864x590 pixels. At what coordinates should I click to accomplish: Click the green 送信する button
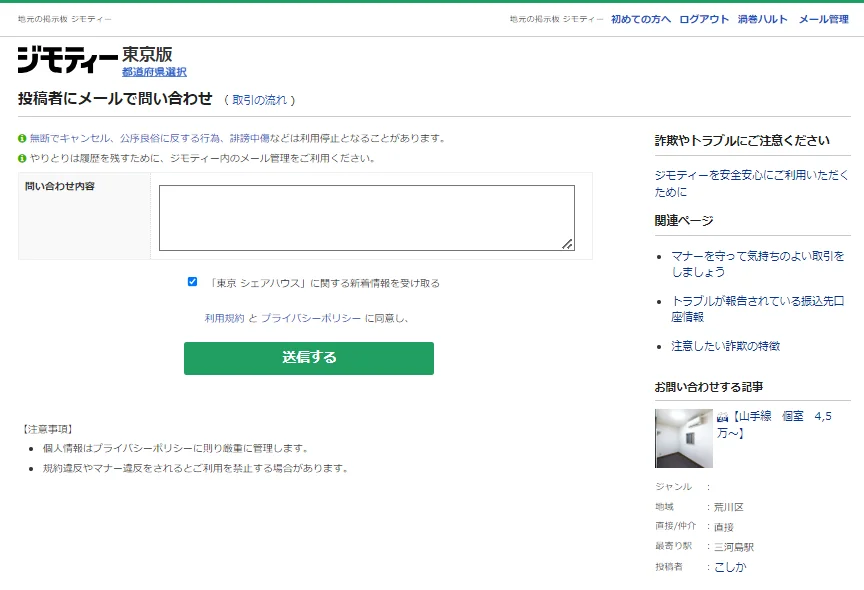(x=309, y=358)
